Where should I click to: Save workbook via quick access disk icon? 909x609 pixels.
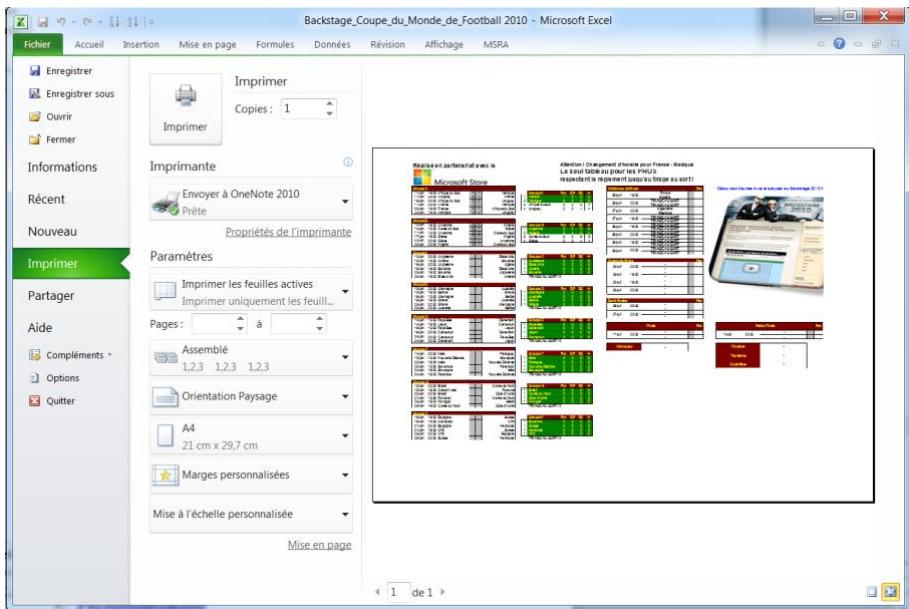point(43,22)
